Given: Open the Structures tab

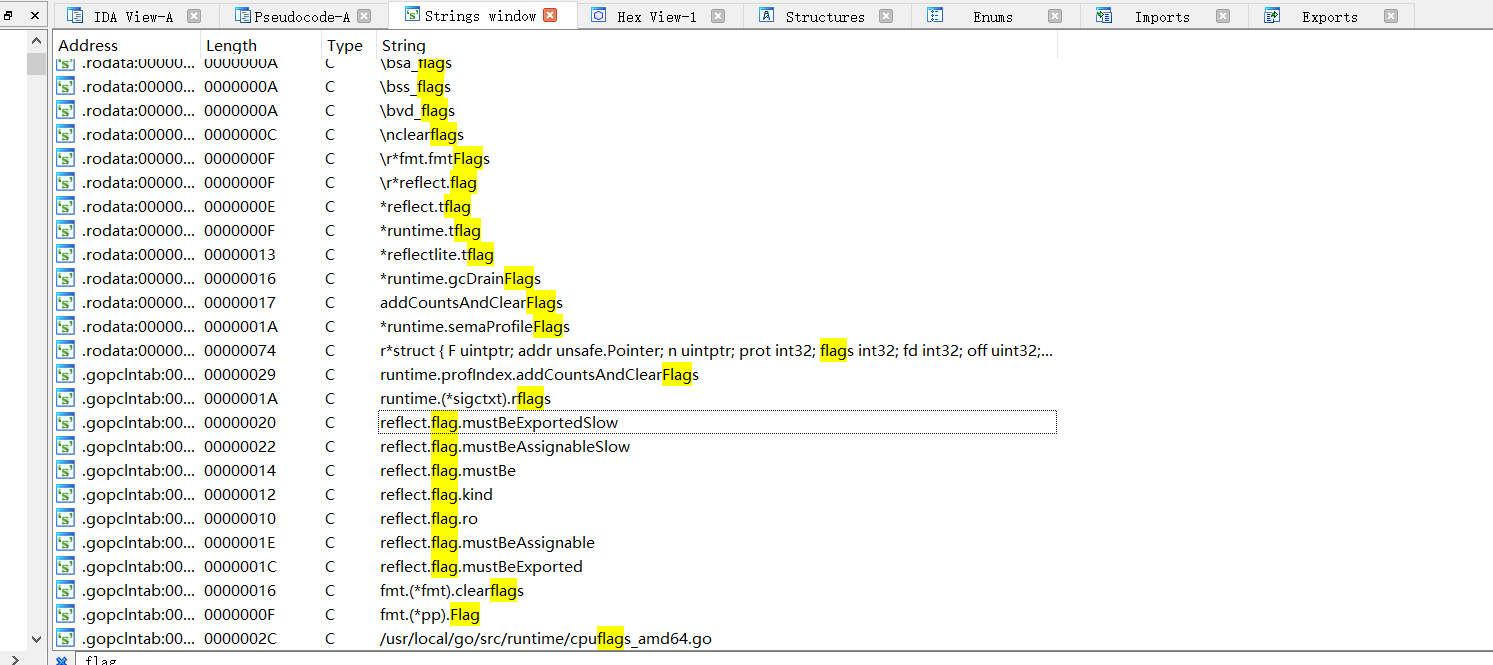Looking at the screenshot, I should click(x=824, y=17).
